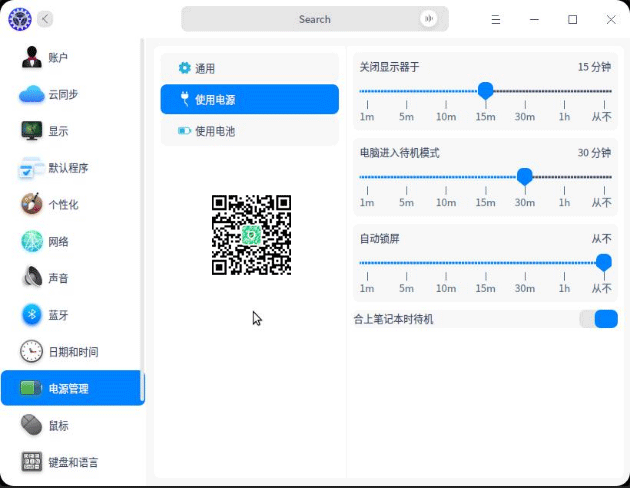Viewport: 630px width, 488px height.
Task: Open the 账户 account icon in sidebar
Action: 31,57
